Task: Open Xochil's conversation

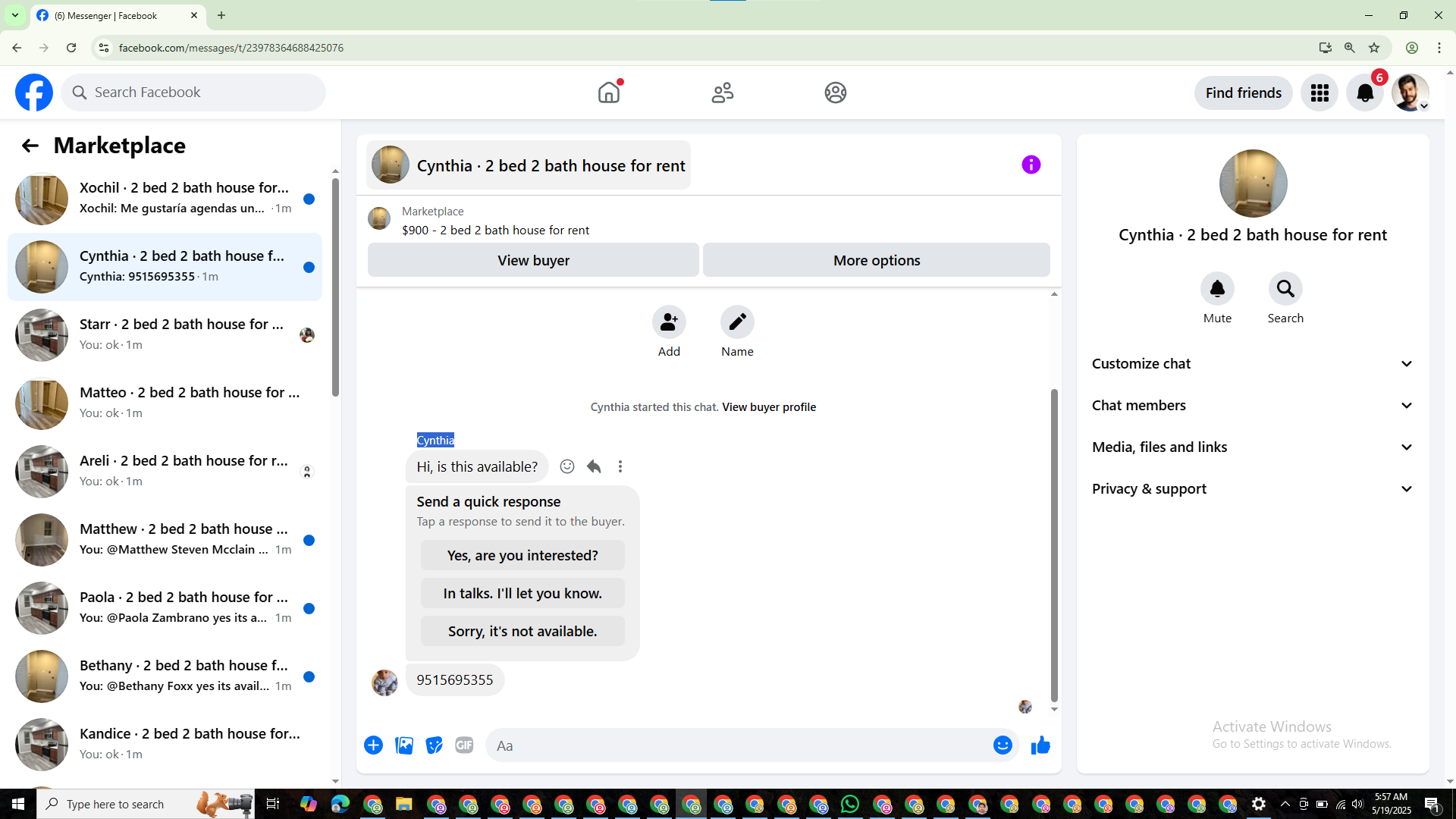Action: tap(165, 199)
